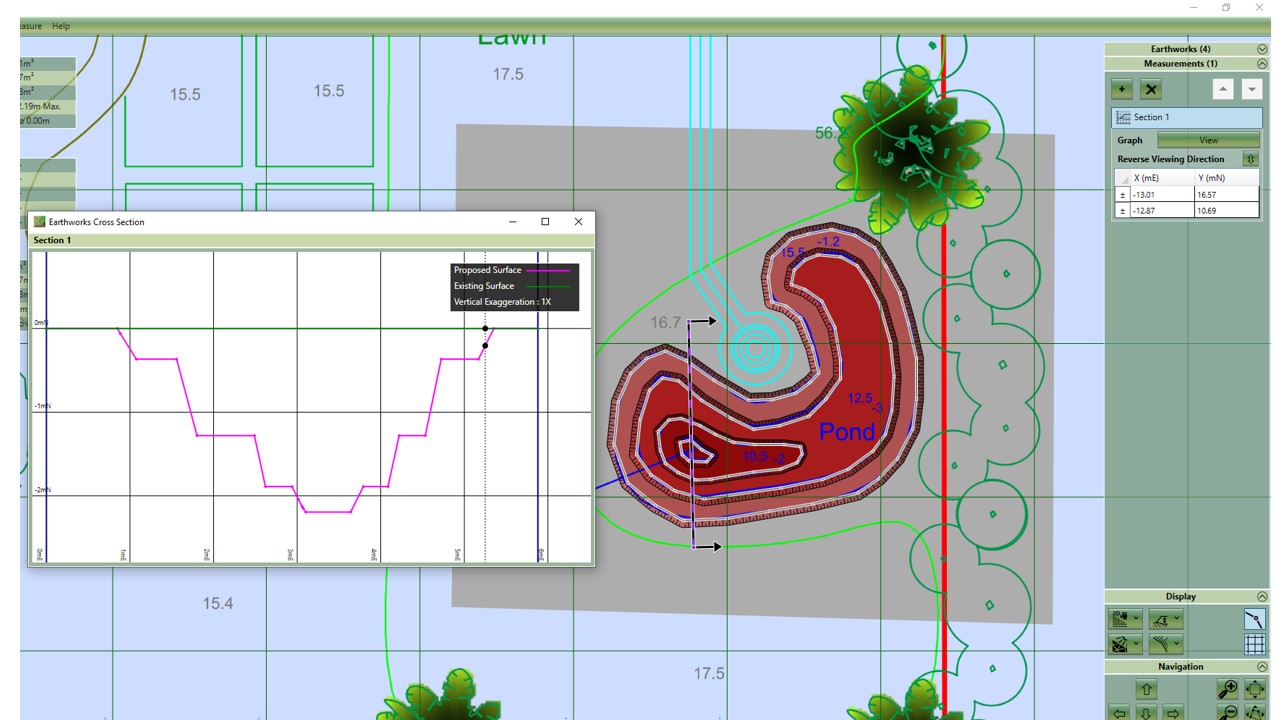Viewport: 1280px width, 720px height.
Task: Delete measurement with the X button
Action: point(1151,89)
